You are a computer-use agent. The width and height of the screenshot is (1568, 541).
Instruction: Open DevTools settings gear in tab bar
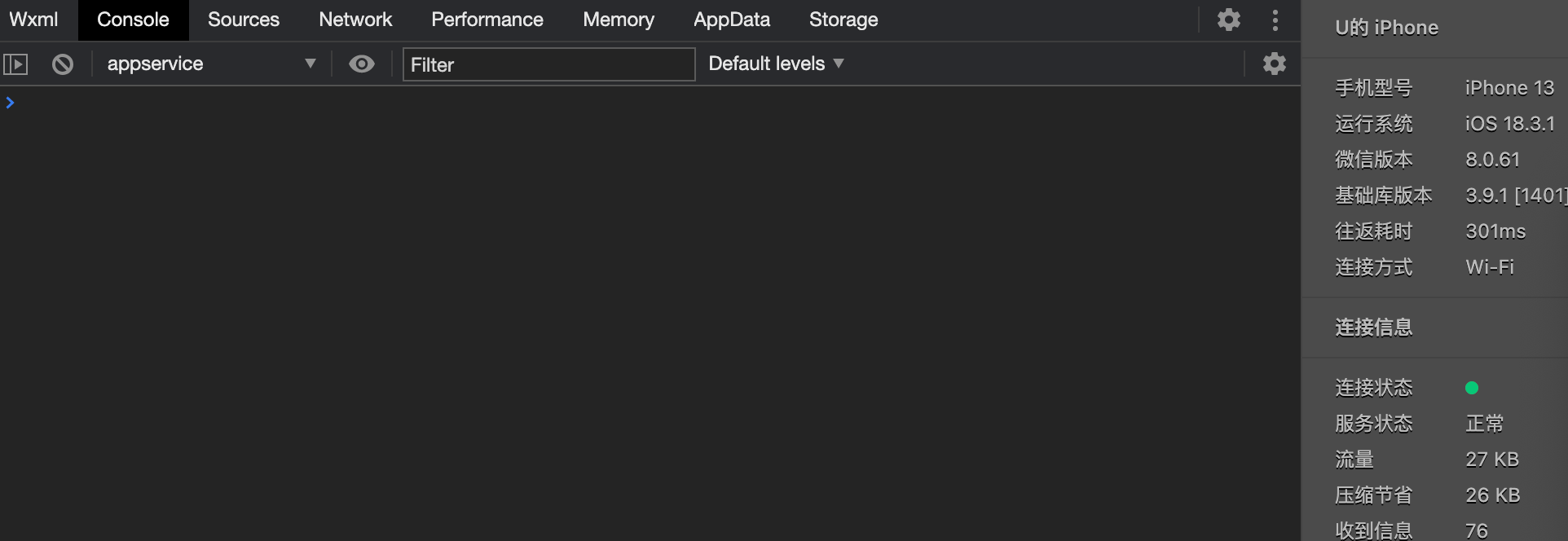(x=1228, y=20)
